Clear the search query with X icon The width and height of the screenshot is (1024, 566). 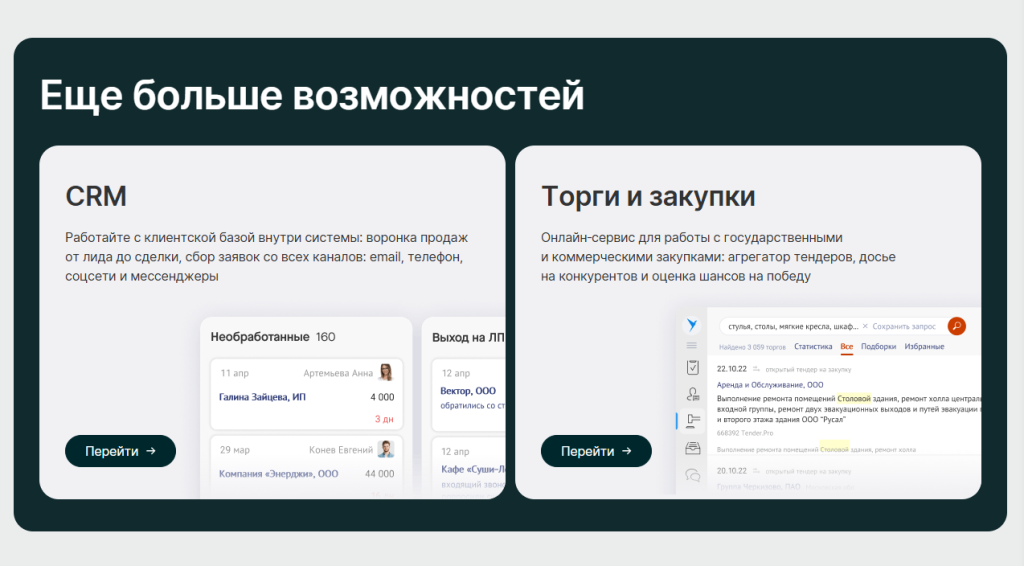[x=865, y=326]
